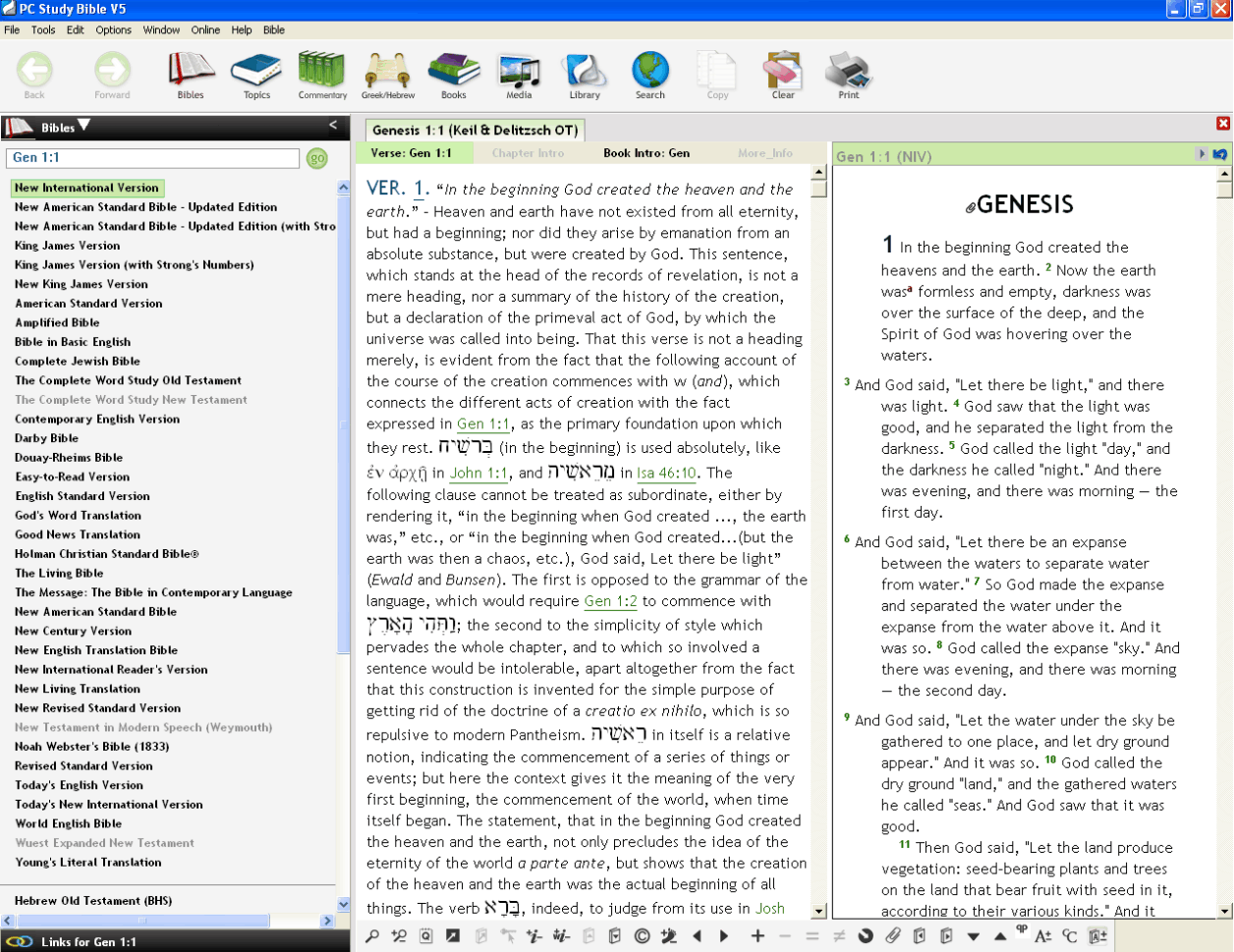The image size is (1234, 952).
Task: Follow the Isa 46:10 reference link
Action: [667, 473]
